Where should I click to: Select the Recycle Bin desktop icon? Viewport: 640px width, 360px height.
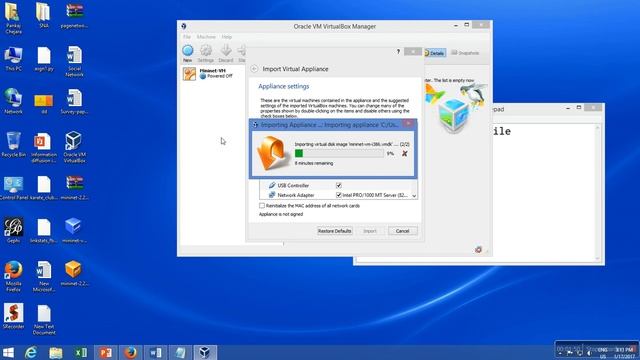(x=13, y=144)
